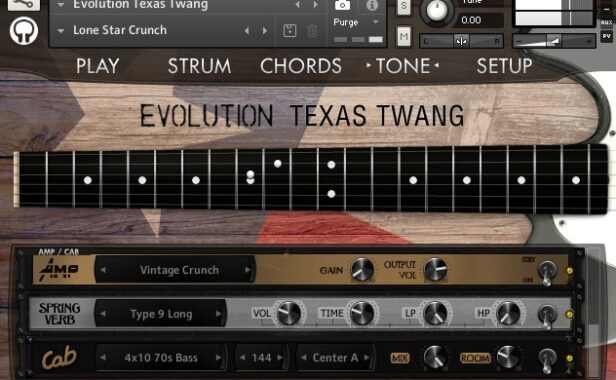
Task: Mute the instrument with M button
Action: [x=403, y=36]
